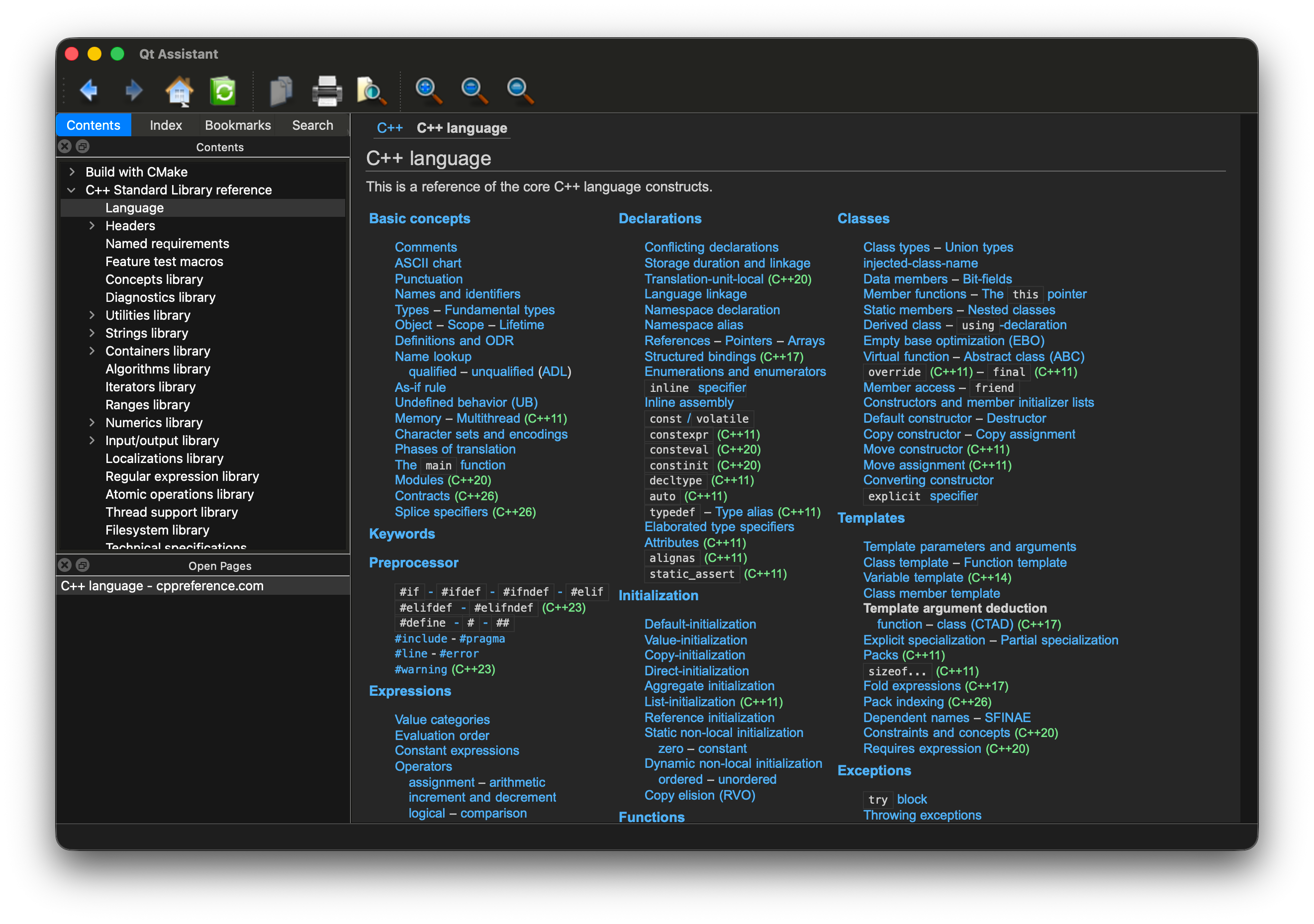Follow the Converting constructor link
Viewport: 1314px width, 924px height.
[928, 480]
